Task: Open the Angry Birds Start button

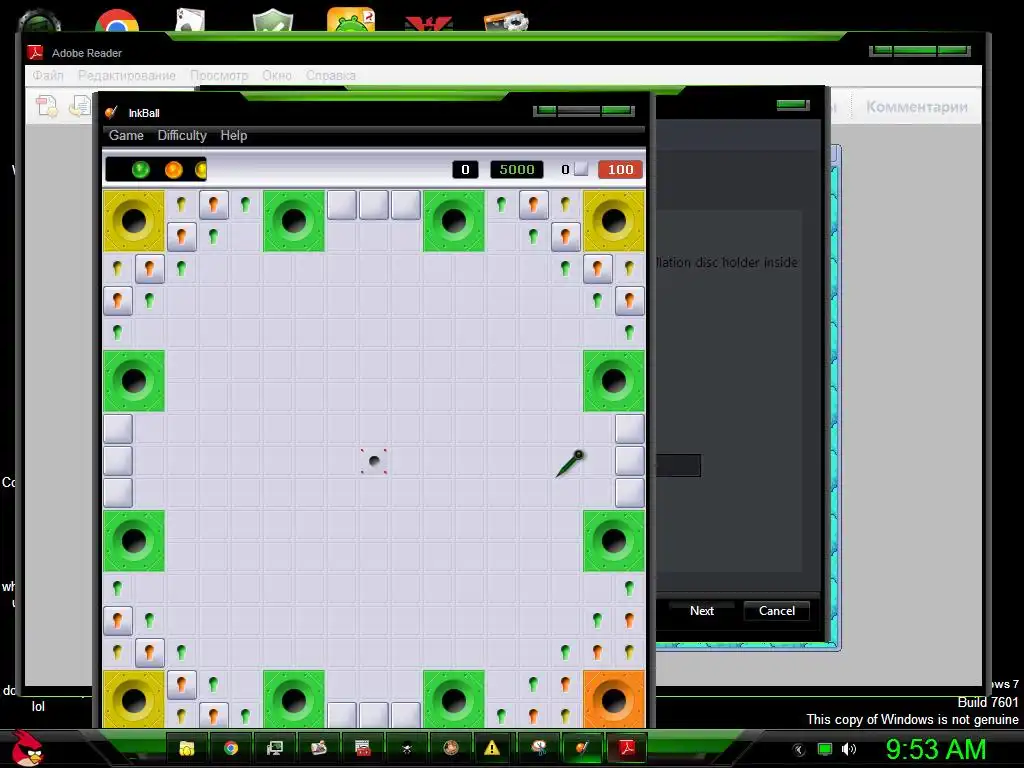Action: 27,748
